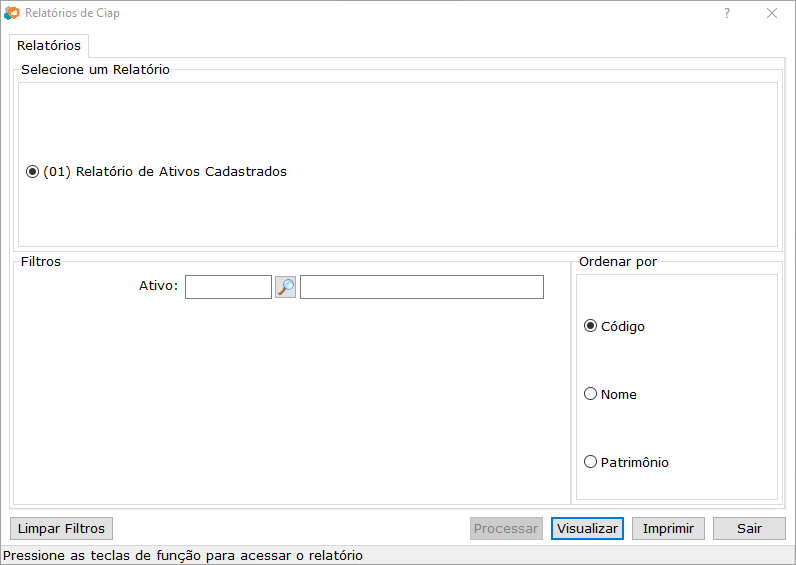796x565 pixels.
Task: Focus the Ativo code input field
Action: [228, 287]
